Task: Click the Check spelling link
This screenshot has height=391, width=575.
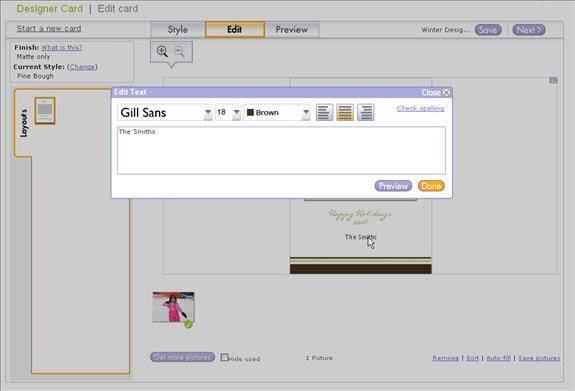Action: point(420,108)
